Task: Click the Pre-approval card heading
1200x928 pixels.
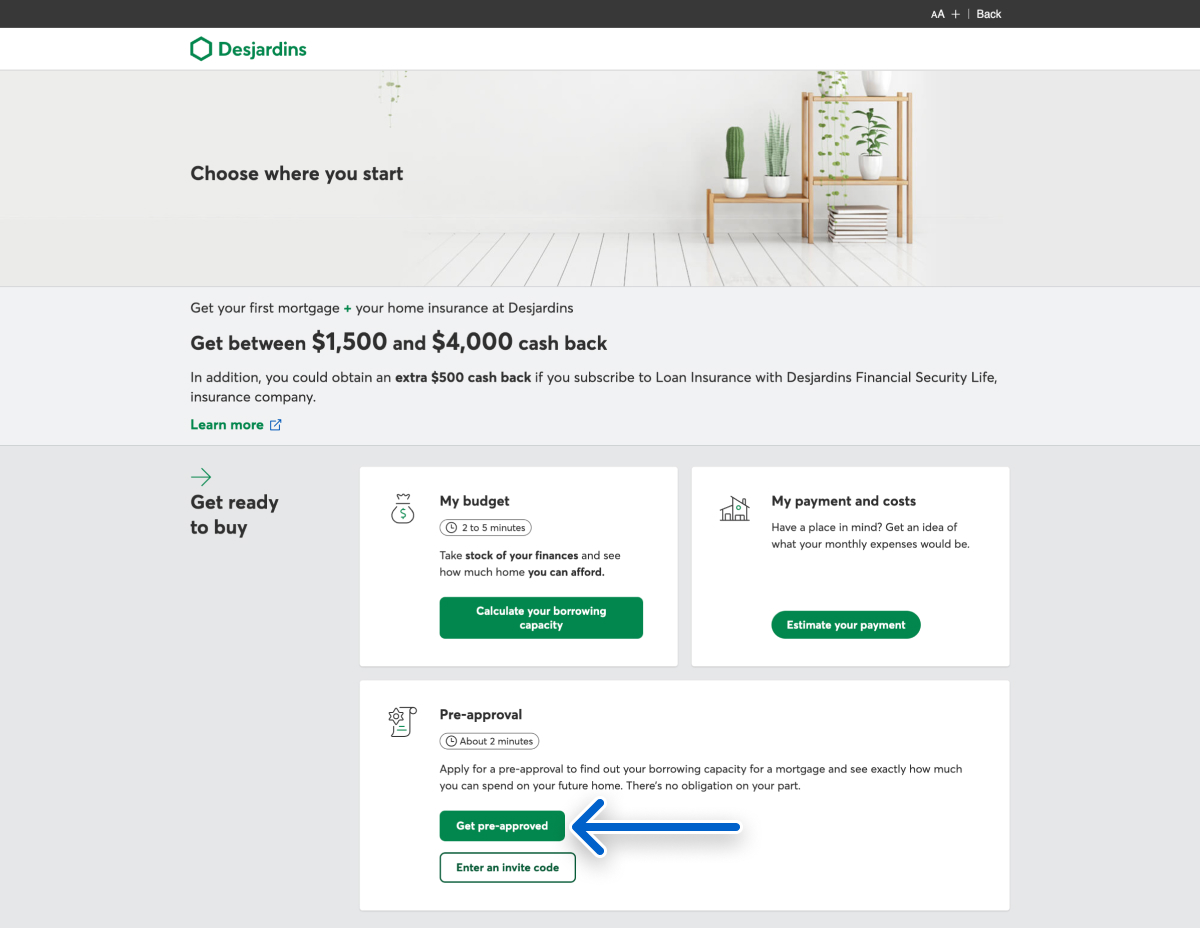Action: (480, 714)
